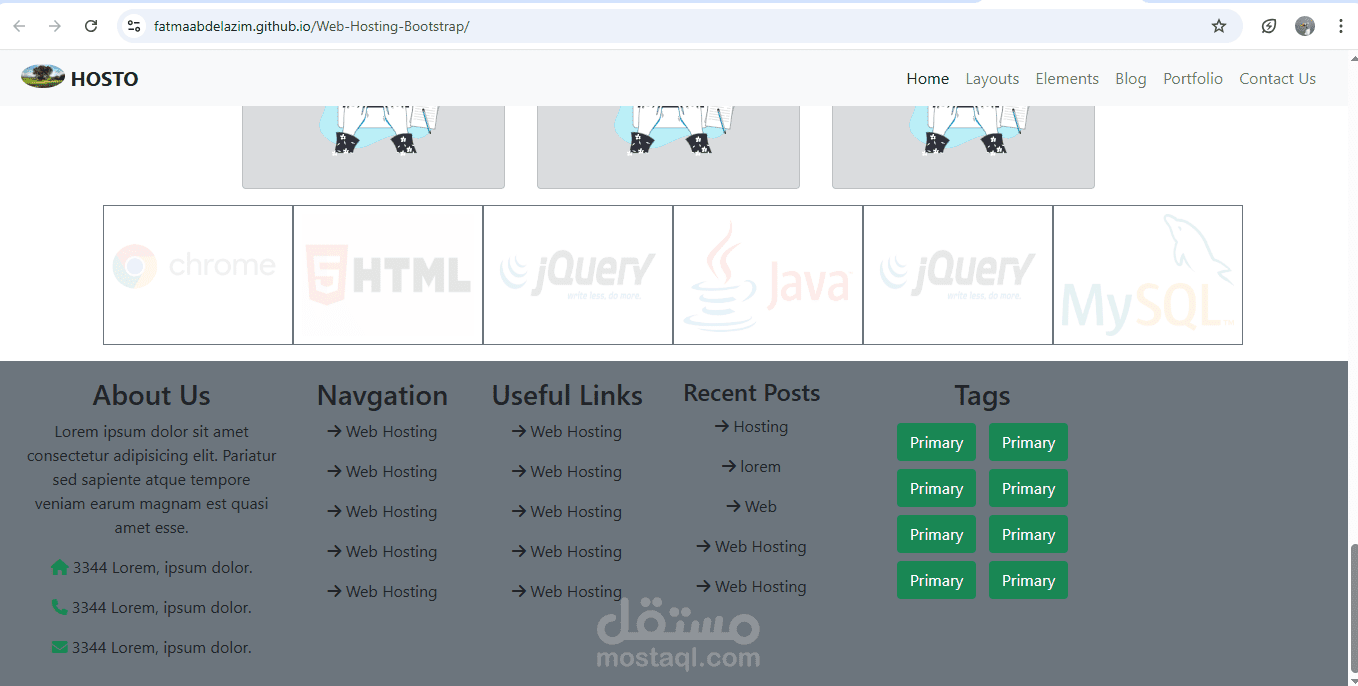1358x686 pixels.
Task: Open the profile avatar in Chrome toolbar
Action: click(1305, 26)
